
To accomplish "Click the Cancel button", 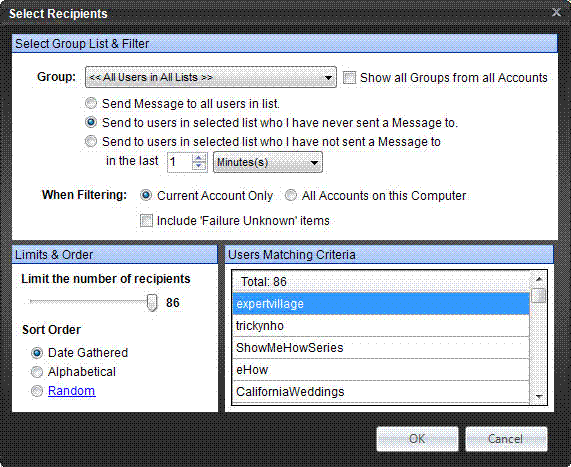I will 506,439.
